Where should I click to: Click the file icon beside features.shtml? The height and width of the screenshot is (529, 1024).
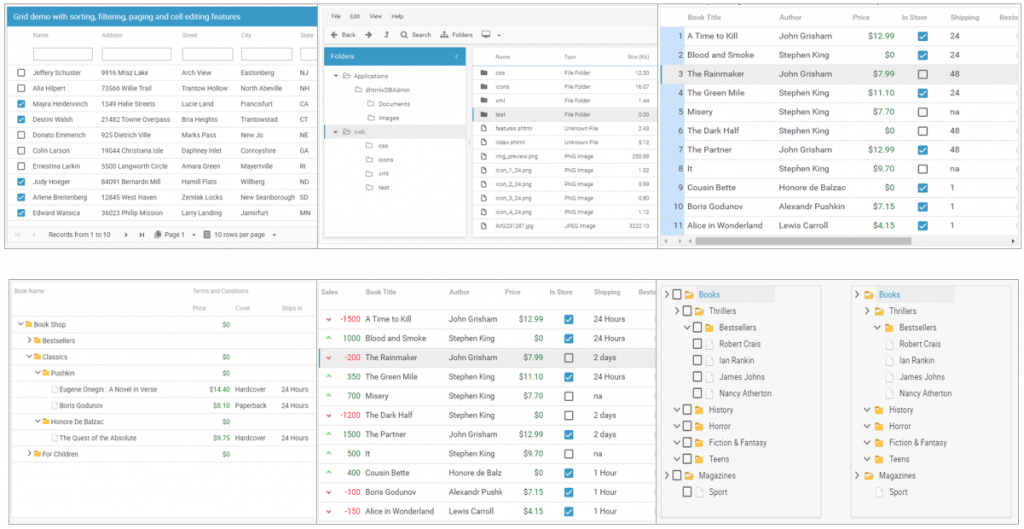(483, 128)
